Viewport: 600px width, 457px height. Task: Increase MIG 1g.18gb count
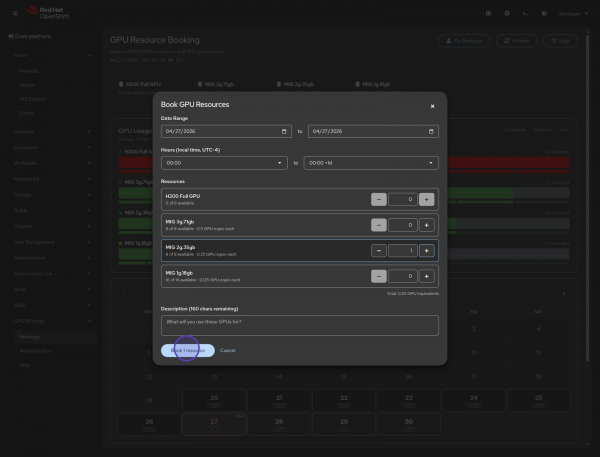pos(427,276)
